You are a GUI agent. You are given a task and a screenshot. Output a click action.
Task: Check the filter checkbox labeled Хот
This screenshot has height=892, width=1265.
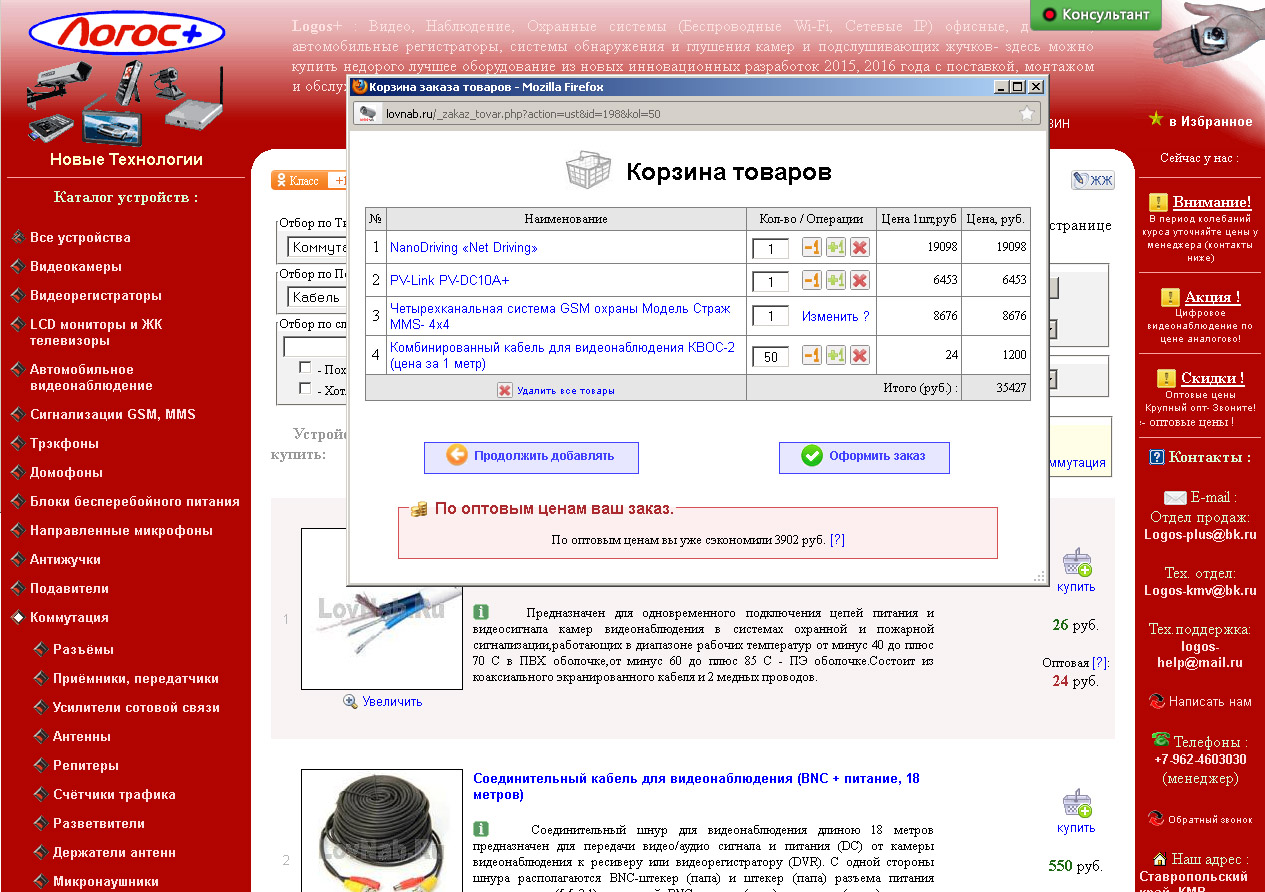303,387
